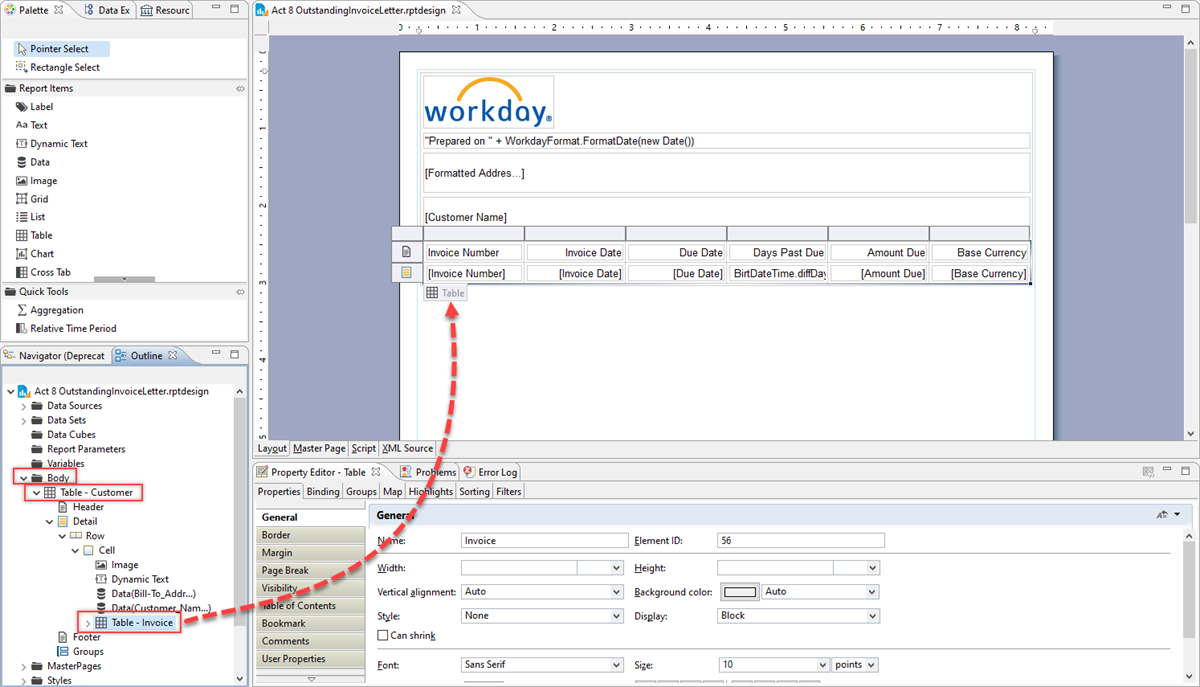The image size is (1200, 687).
Task: Select Report Parameters in Outline
Action: point(78,449)
